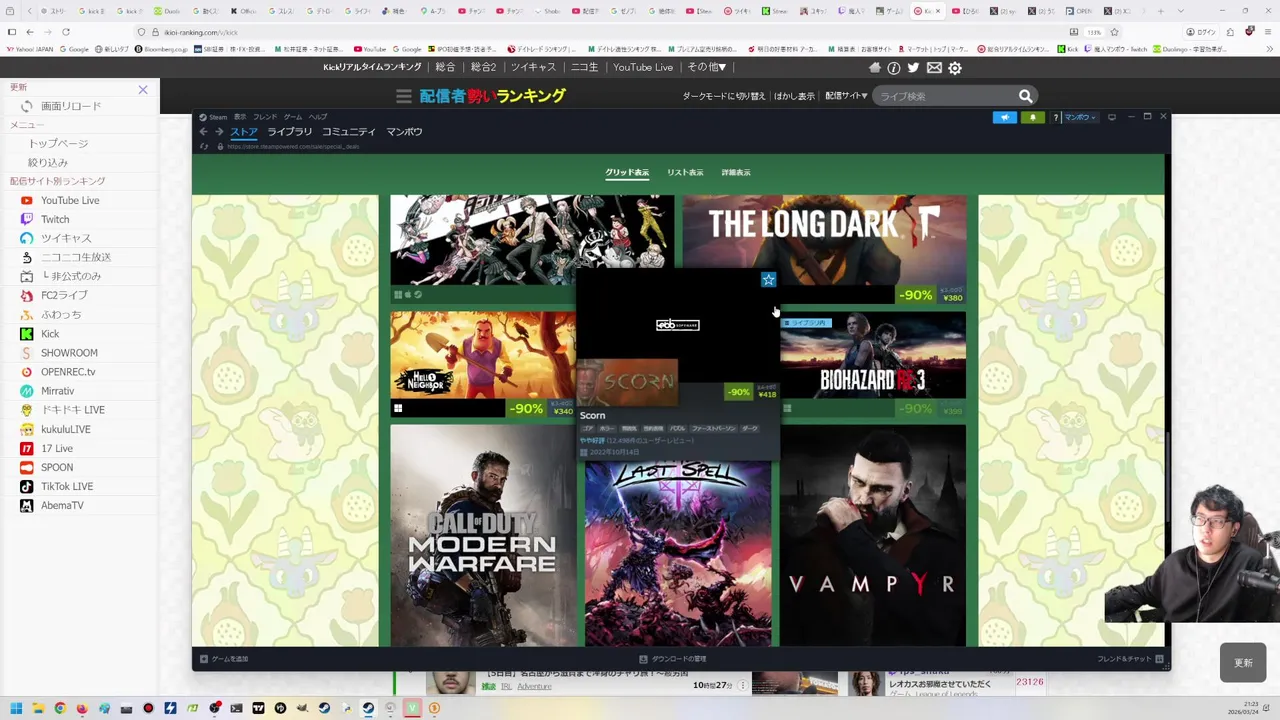Click the Twitter bird icon
The height and width of the screenshot is (720, 1280).
point(913,68)
